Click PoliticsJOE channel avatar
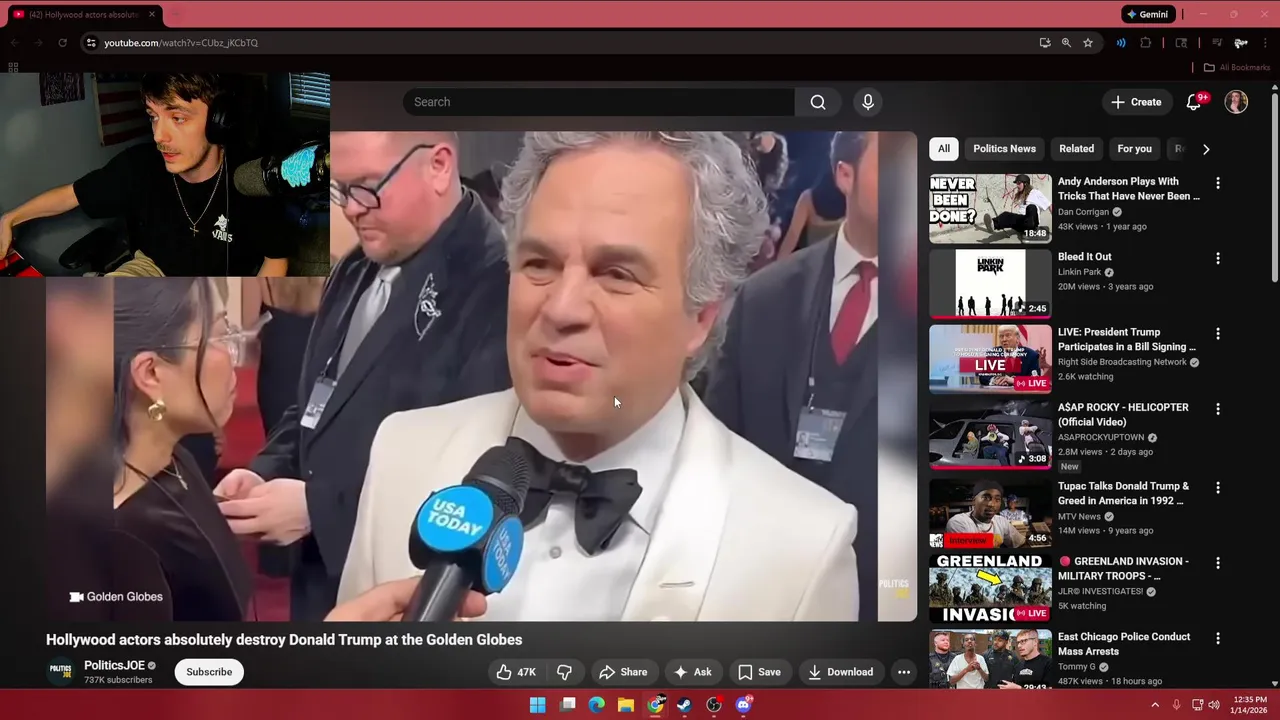 pyautogui.click(x=61, y=672)
